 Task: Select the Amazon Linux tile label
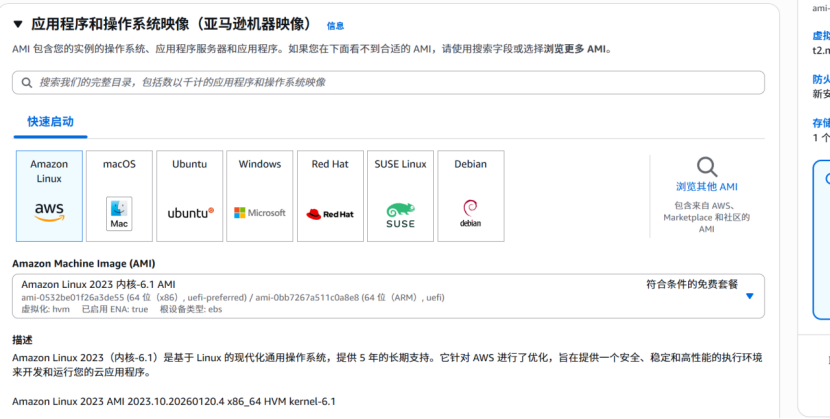[x=49, y=171]
